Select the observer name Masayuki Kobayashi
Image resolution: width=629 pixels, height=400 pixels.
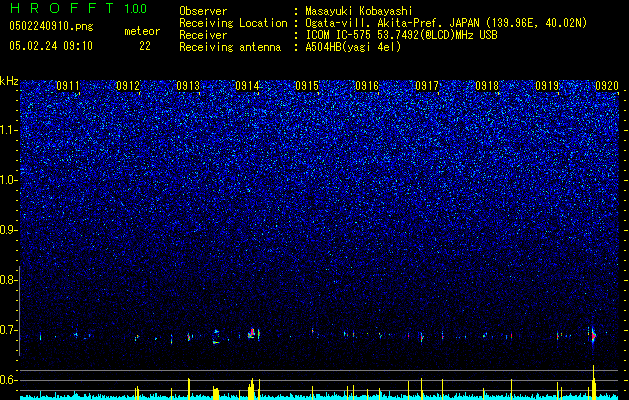tap(359, 11)
